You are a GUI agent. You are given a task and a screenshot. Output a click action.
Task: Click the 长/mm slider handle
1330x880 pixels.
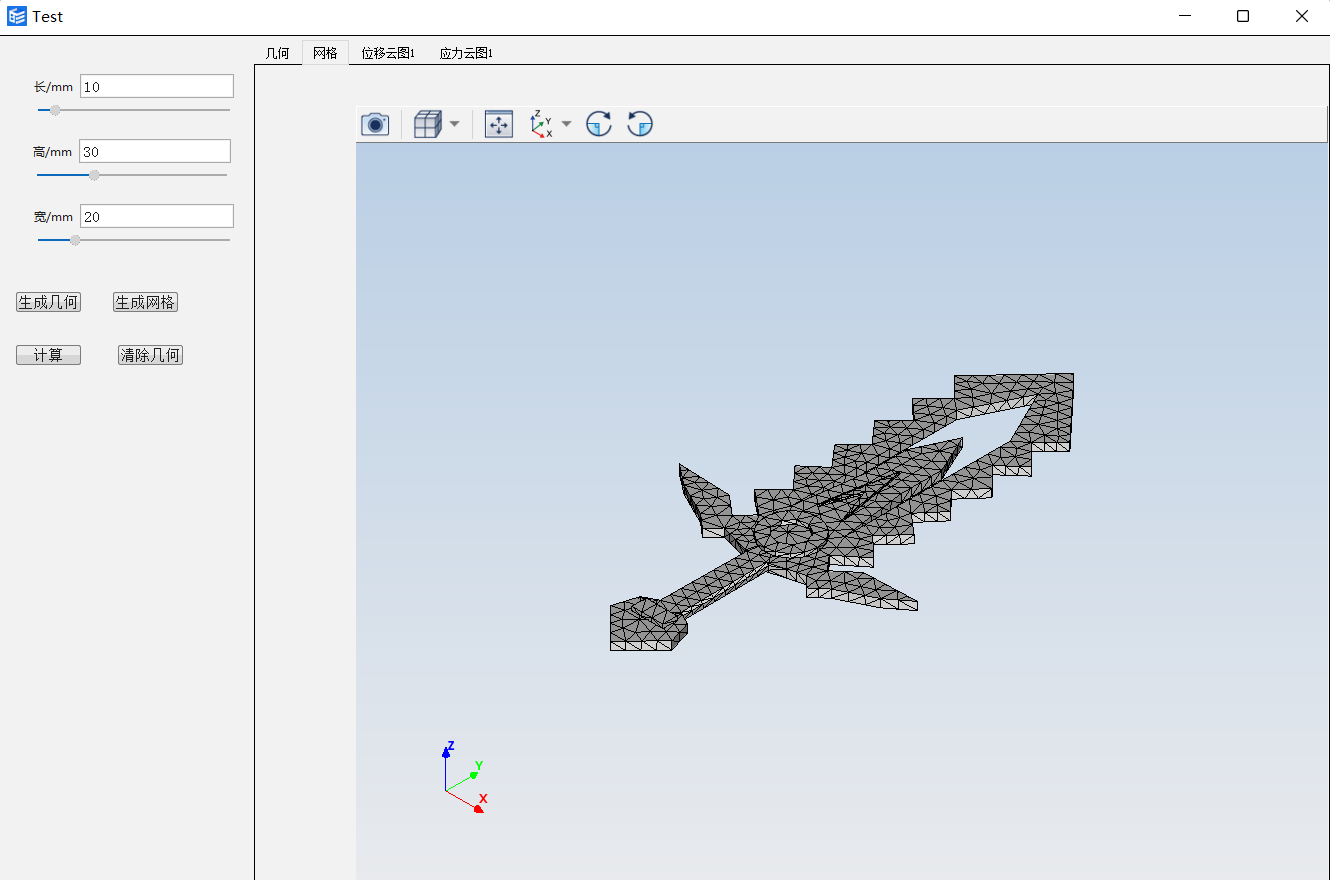(x=55, y=110)
